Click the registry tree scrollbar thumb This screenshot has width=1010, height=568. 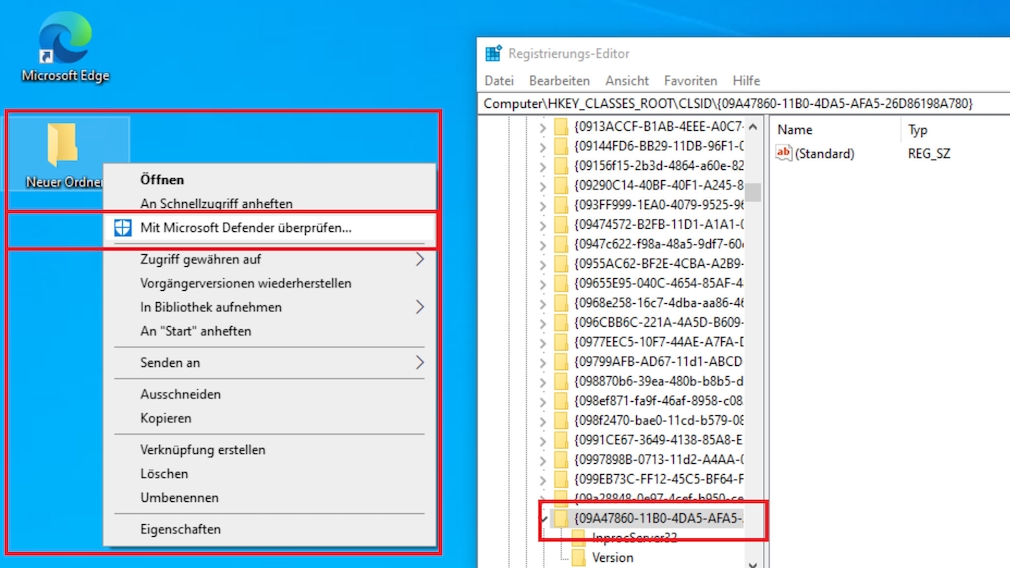click(753, 192)
